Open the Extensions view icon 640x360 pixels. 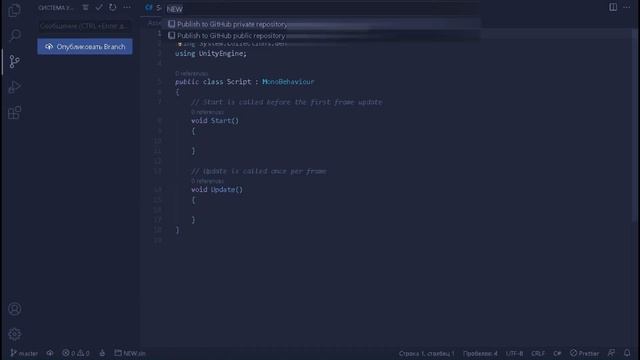coord(15,113)
